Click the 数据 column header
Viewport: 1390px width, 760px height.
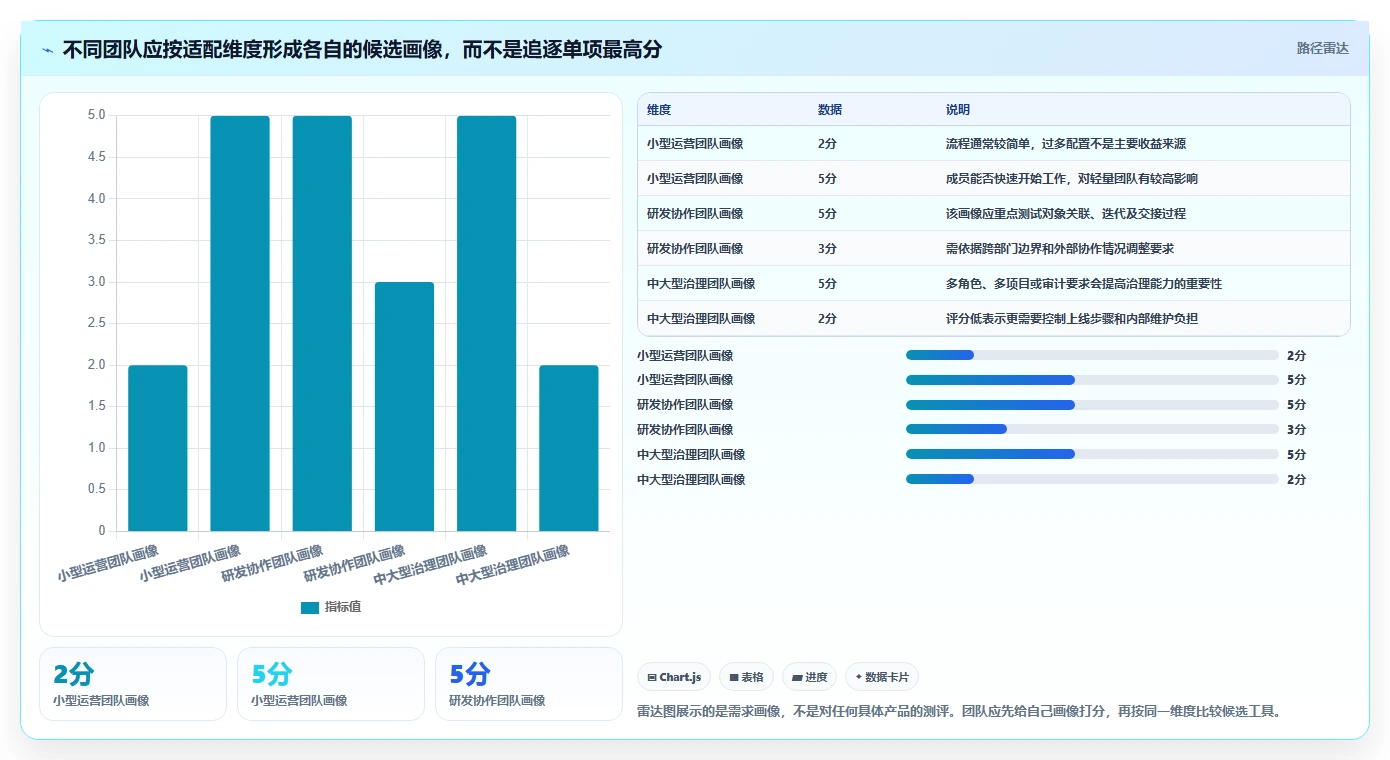tap(830, 110)
